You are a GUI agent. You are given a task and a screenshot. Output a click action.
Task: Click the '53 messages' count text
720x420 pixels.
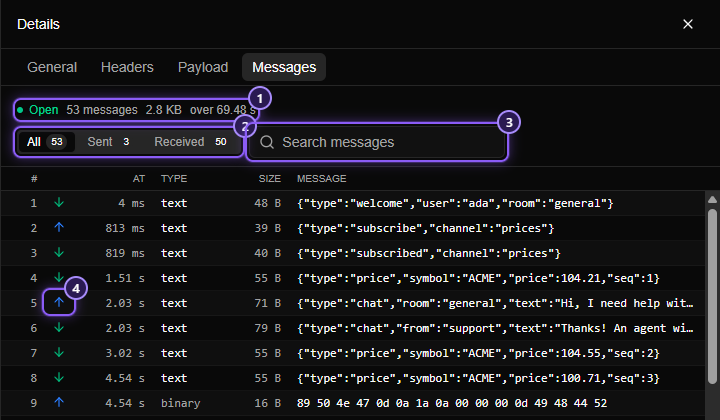tap(102, 110)
